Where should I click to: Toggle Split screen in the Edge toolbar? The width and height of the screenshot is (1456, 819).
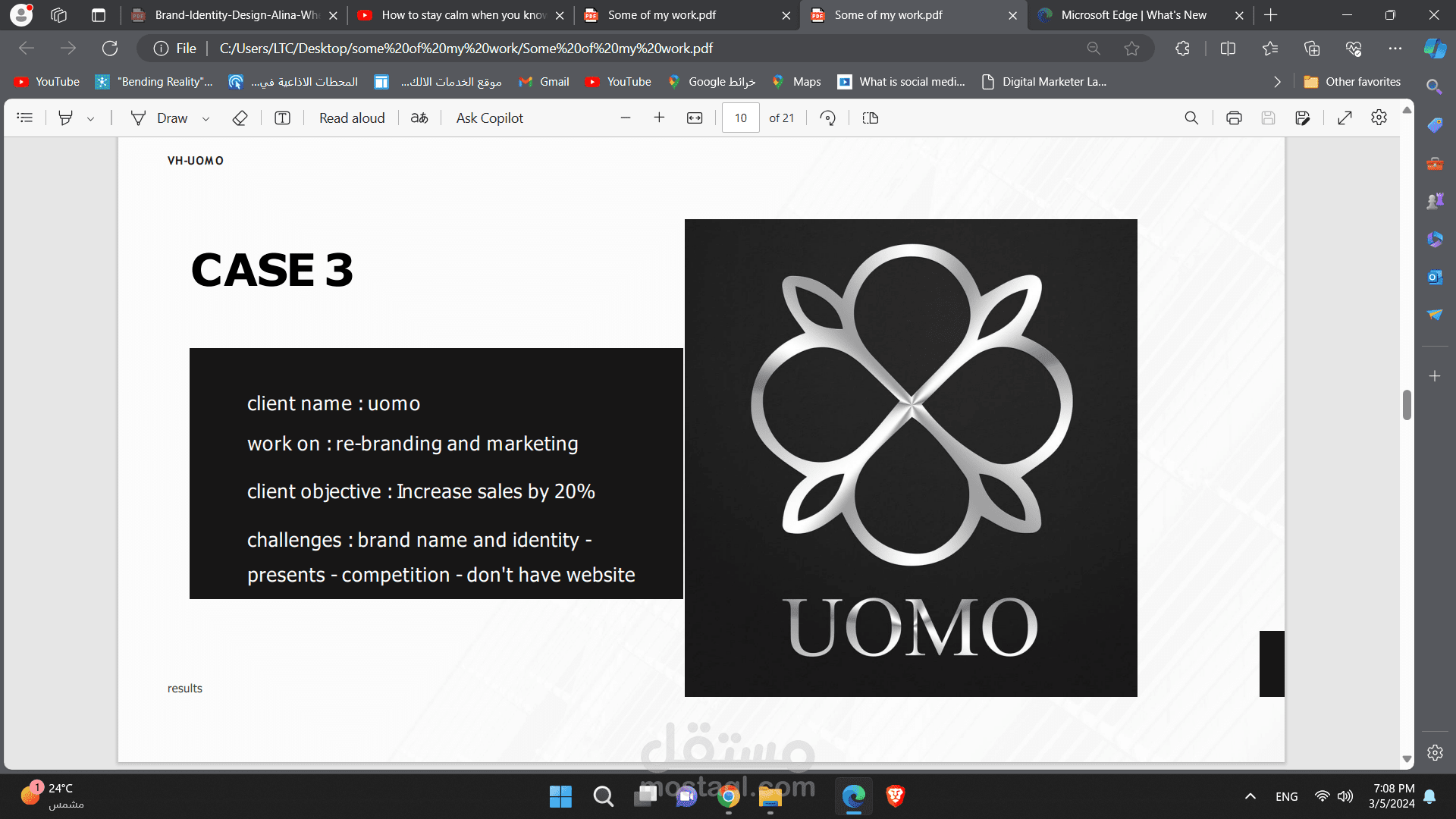point(1228,49)
